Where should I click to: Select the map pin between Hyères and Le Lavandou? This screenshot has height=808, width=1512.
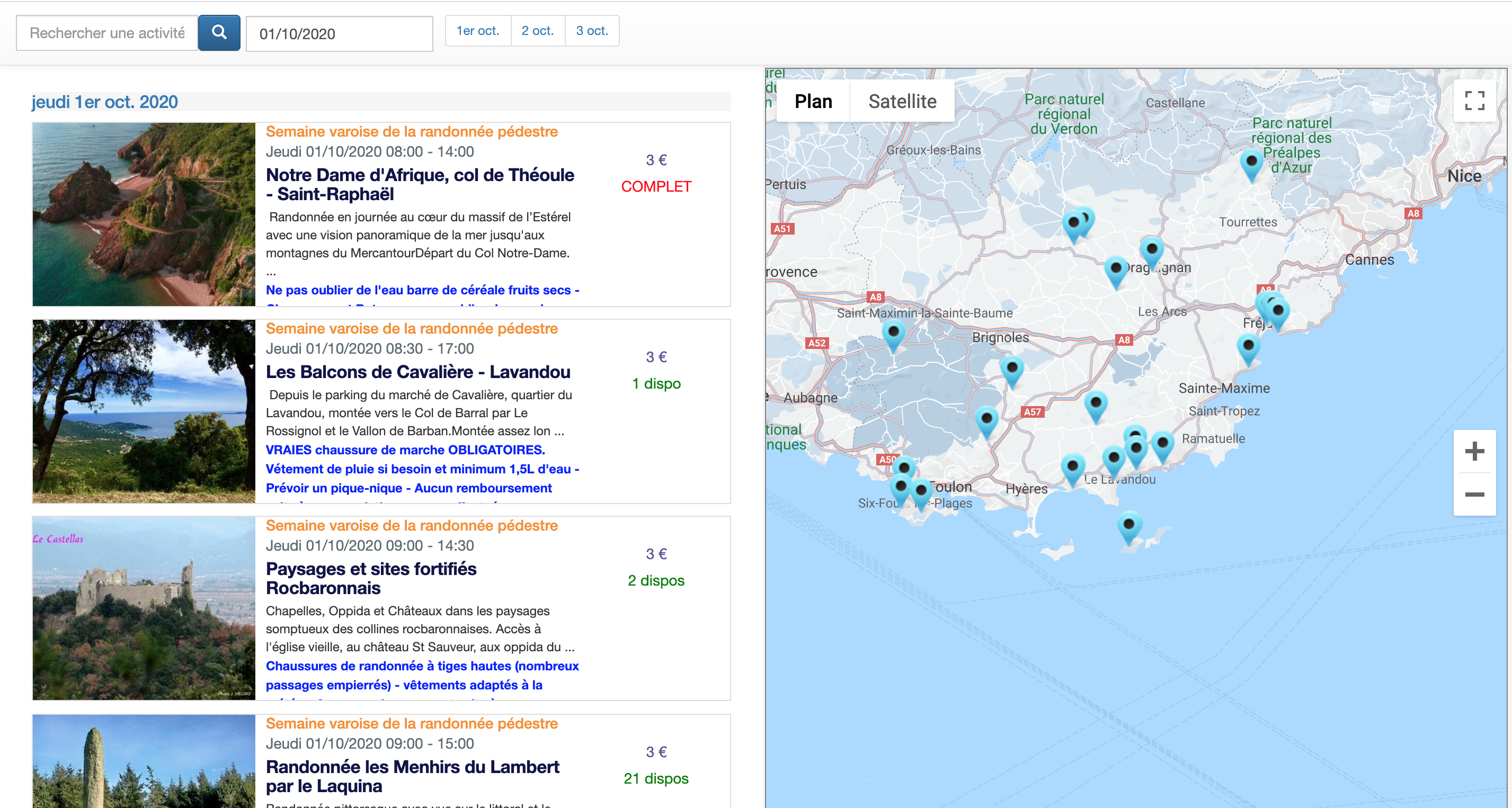1072,471
